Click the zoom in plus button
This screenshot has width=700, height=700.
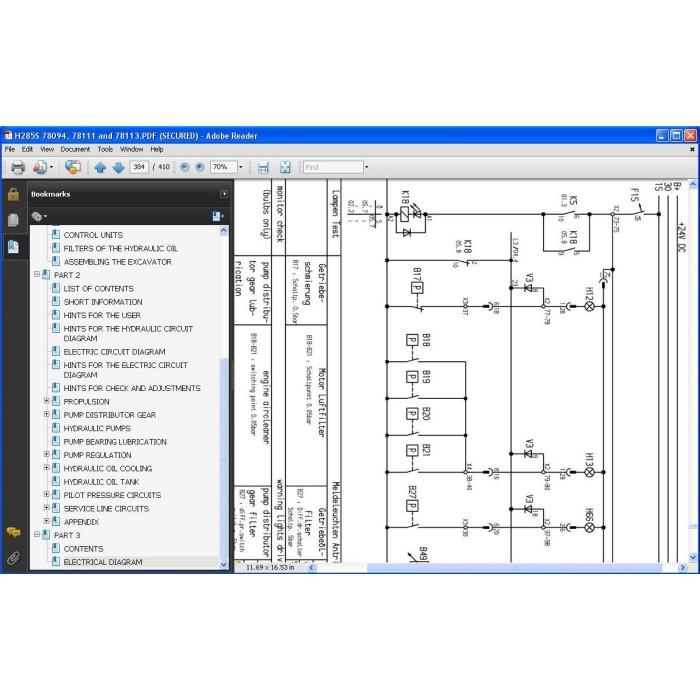[200, 167]
